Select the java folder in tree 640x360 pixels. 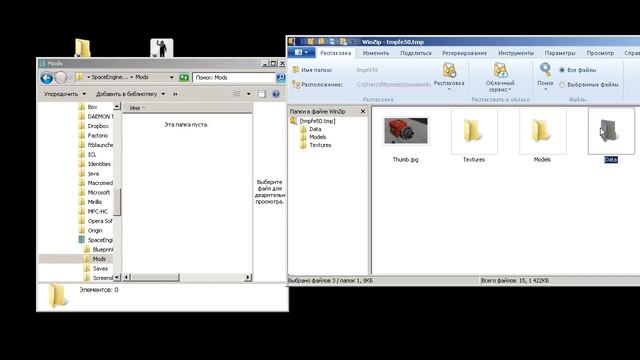[93, 173]
